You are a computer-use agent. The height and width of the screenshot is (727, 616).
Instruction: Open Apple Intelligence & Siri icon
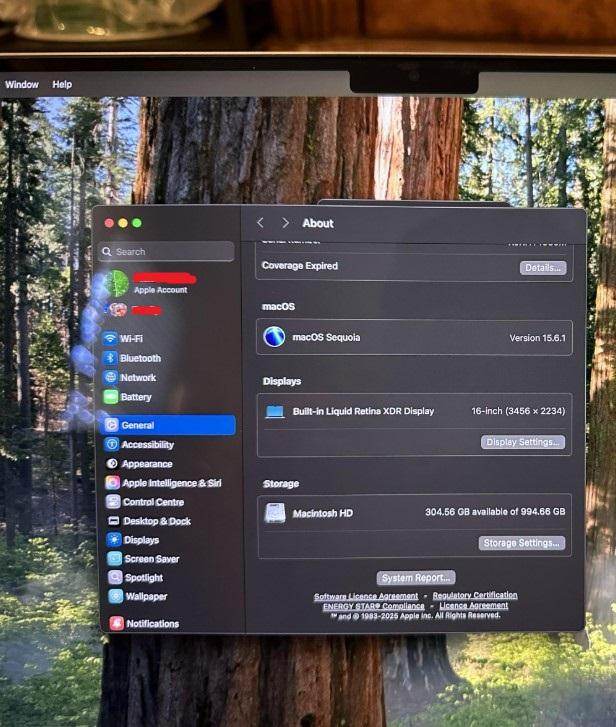[x=112, y=483]
